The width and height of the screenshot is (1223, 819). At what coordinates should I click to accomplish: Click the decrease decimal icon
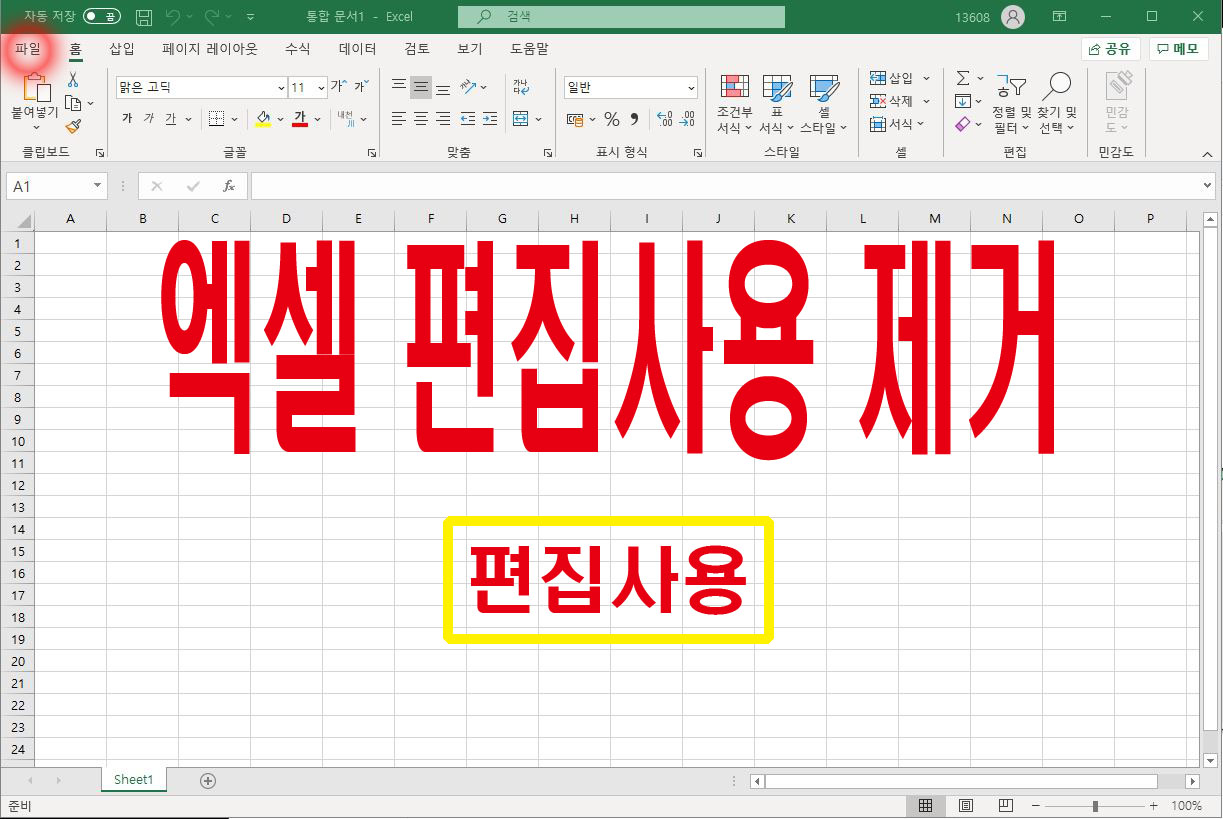[687, 120]
